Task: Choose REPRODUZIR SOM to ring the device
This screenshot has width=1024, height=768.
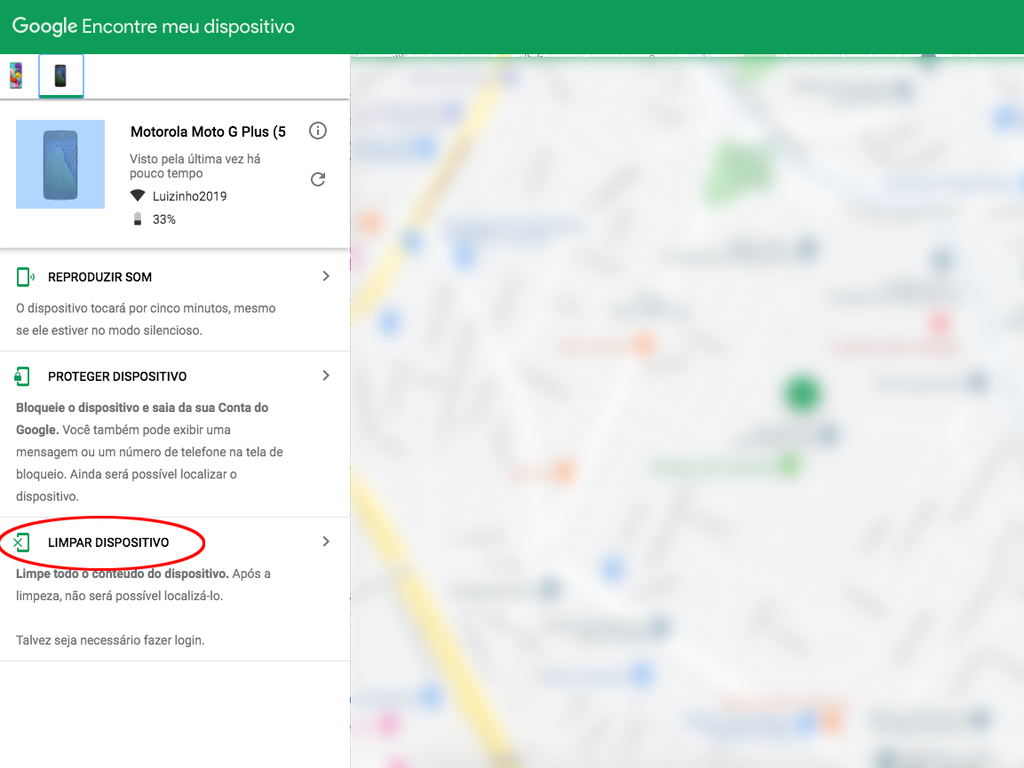Action: 100,277
